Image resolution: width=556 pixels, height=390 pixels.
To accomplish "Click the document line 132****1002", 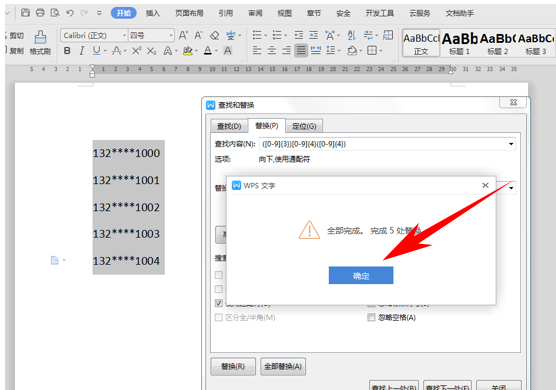I will (126, 207).
